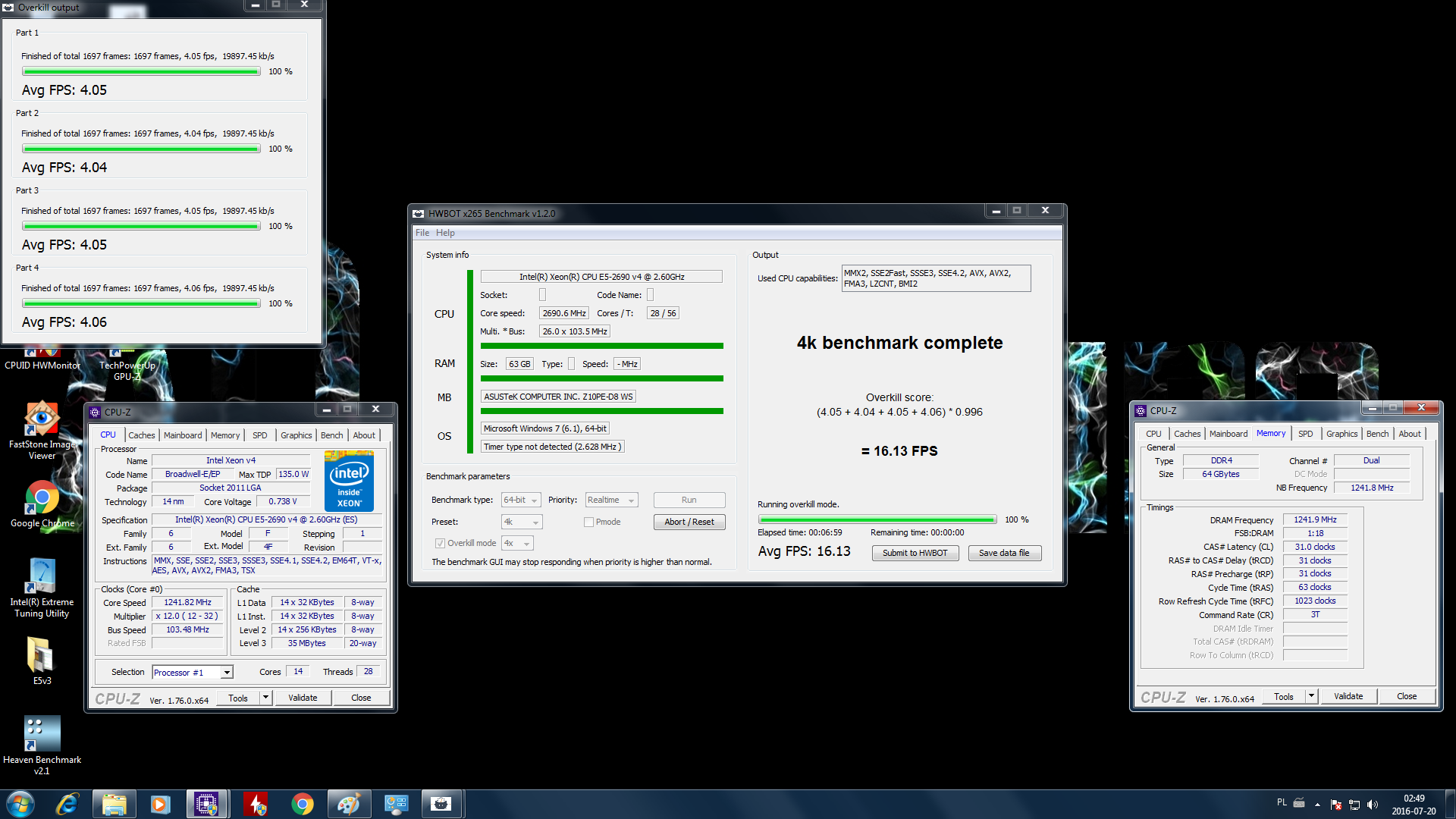
Task: Open the Google Chrome desktop shortcut
Action: point(42,504)
